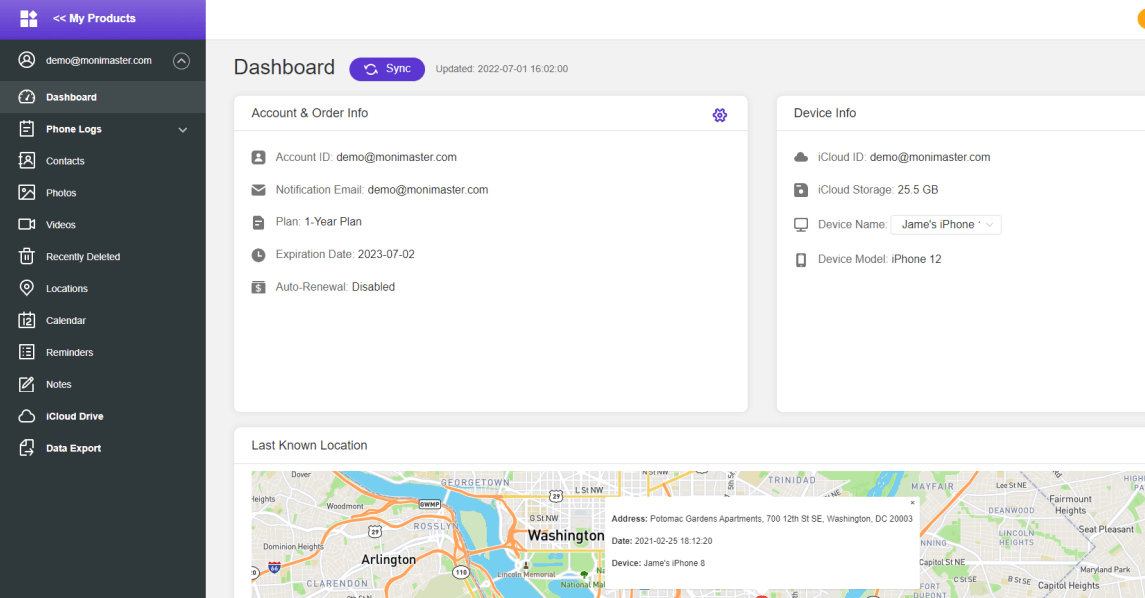Click the user account avatar icon

(26, 60)
